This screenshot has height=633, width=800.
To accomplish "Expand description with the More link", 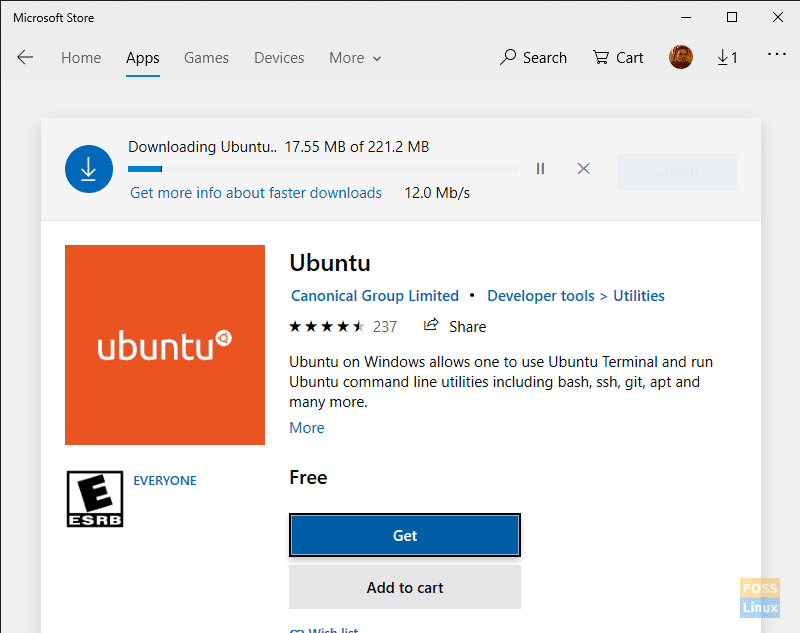I will coord(307,427).
